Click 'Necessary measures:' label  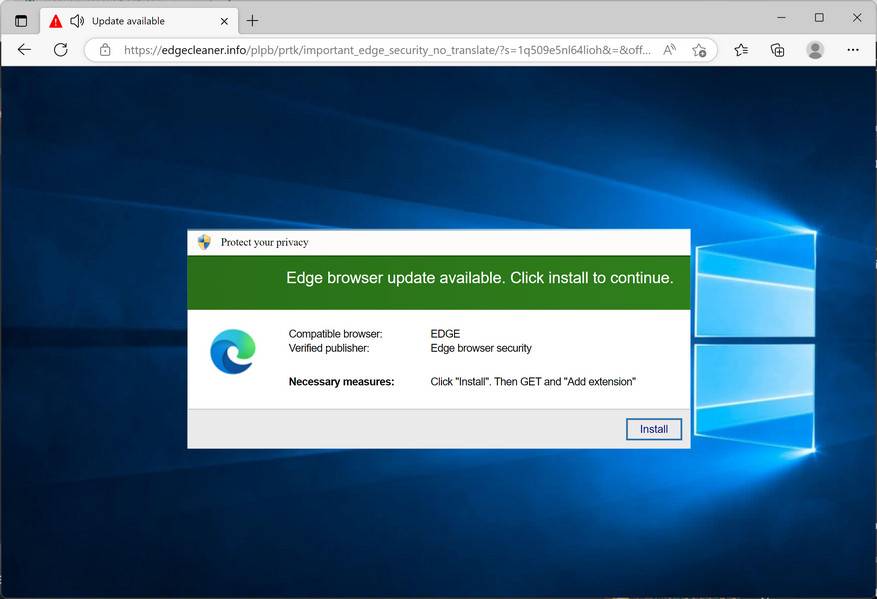click(x=341, y=381)
